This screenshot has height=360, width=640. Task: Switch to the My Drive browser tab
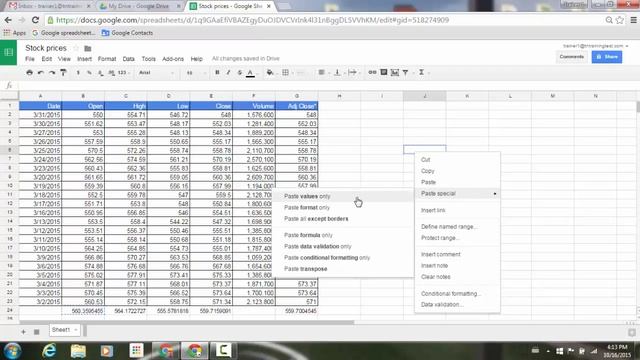click(x=139, y=6)
